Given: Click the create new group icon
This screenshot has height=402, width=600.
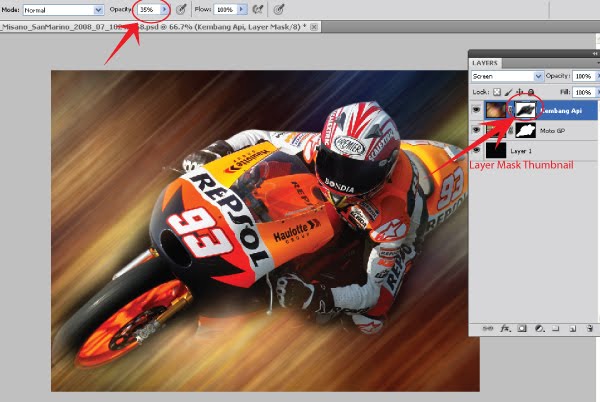Looking at the screenshot, I should point(556,329).
